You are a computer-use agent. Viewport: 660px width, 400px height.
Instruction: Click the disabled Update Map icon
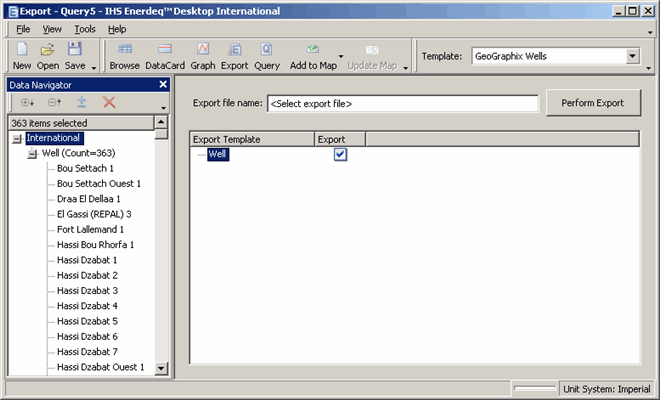point(372,50)
